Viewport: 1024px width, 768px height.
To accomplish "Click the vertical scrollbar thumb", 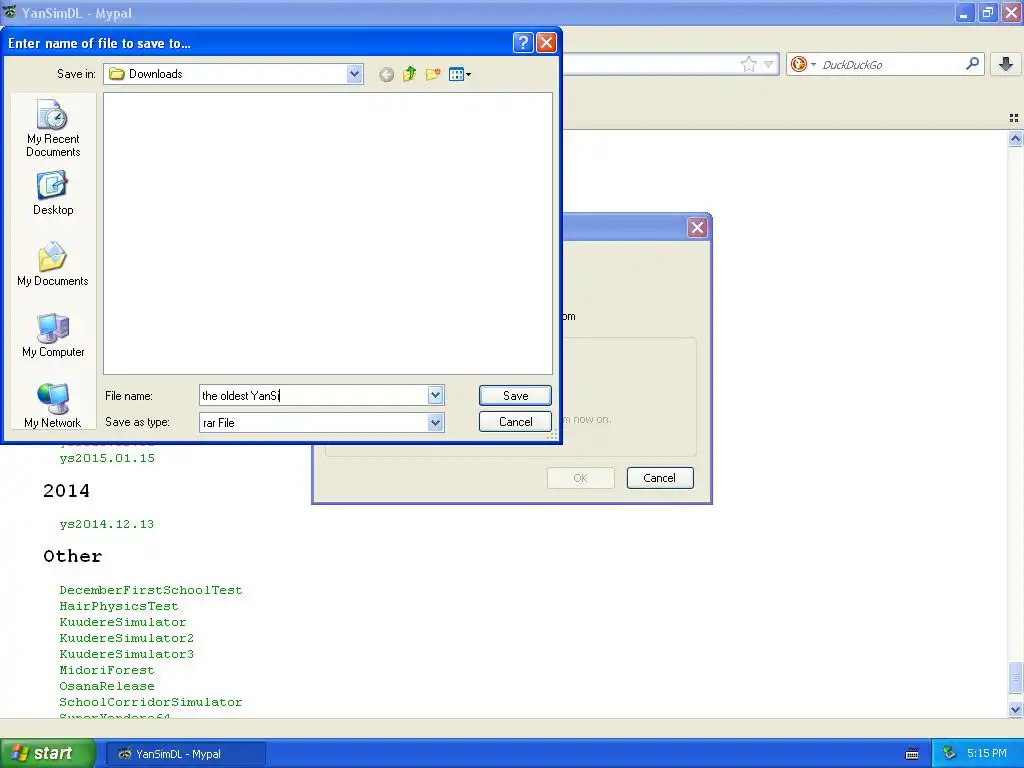I will pos(1015,678).
